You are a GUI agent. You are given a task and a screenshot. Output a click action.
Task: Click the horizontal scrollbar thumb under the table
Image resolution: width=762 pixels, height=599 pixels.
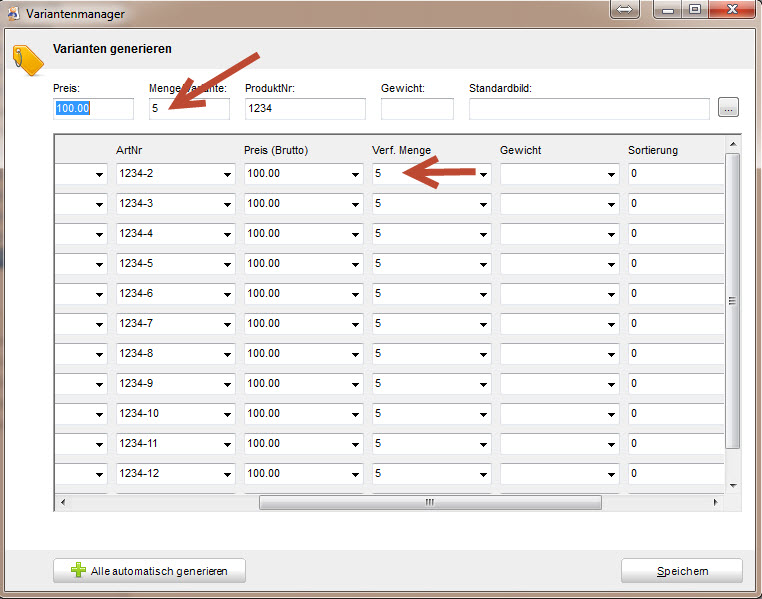(430, 502)
